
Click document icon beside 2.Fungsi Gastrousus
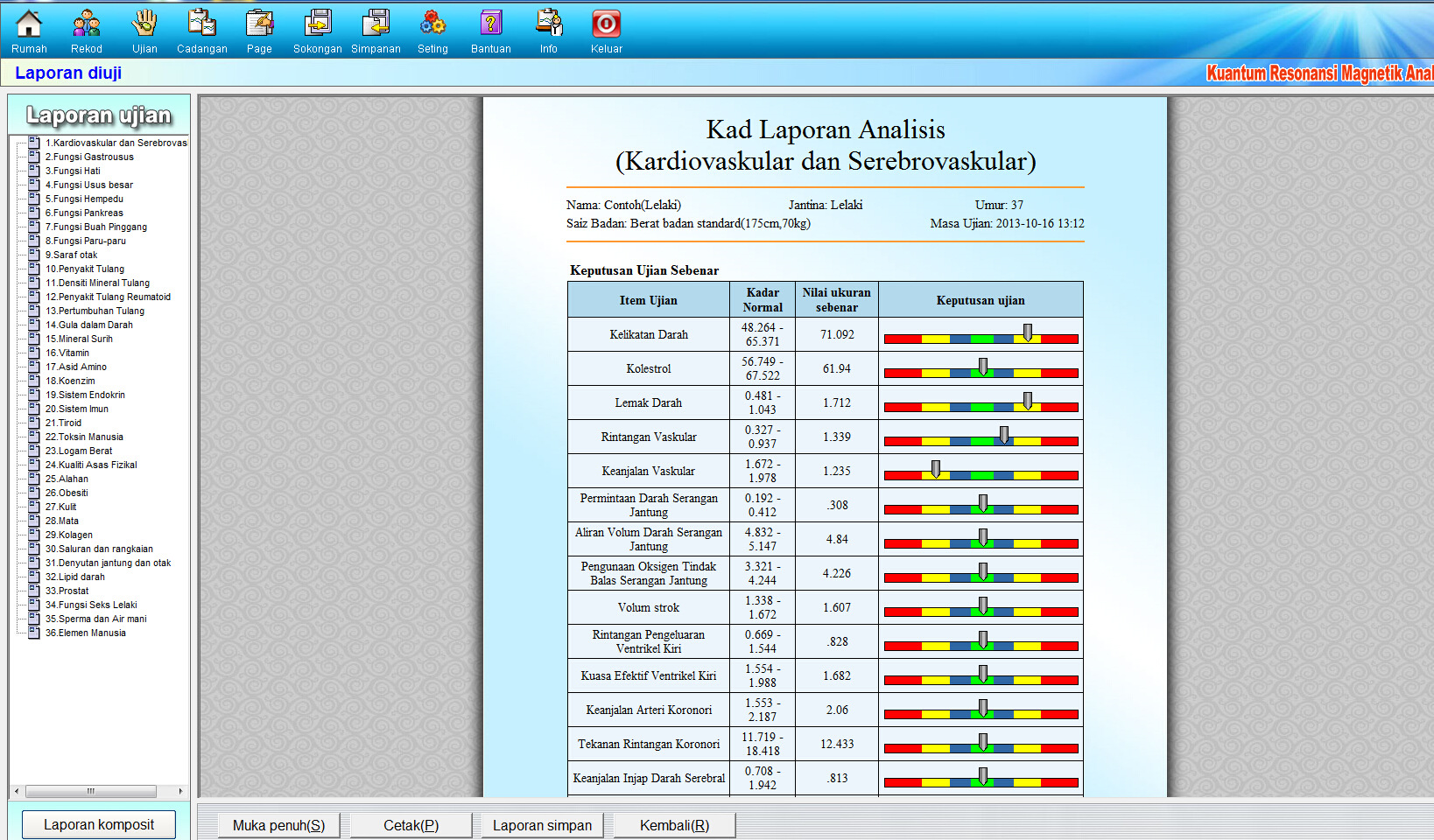(x=34, y=156)
